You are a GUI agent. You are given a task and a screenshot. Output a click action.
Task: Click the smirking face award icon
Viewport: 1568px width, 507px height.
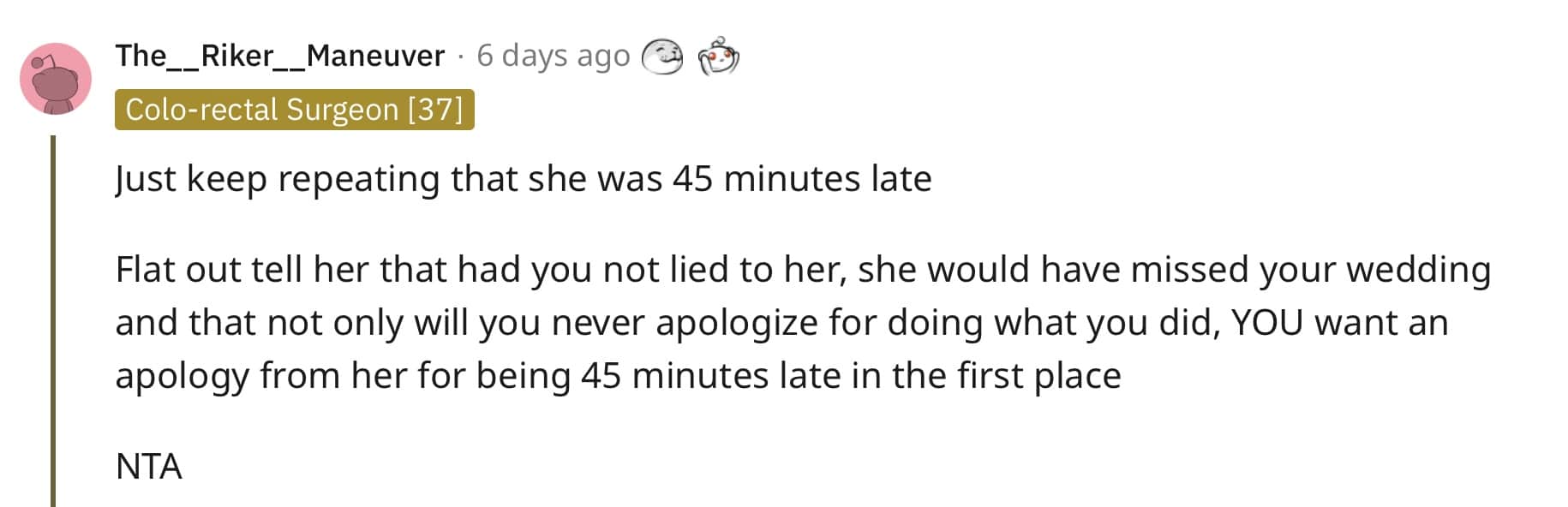click(662, 57)
